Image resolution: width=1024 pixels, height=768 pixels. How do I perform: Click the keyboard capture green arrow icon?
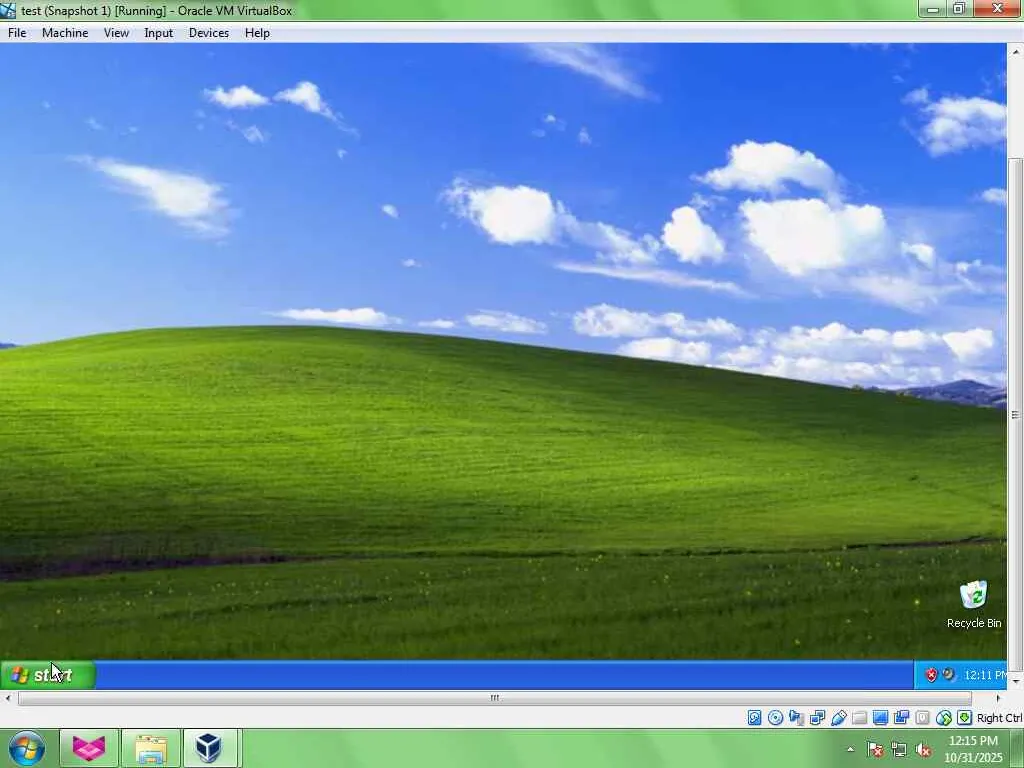pyautogui.click(x=965, y=718)
